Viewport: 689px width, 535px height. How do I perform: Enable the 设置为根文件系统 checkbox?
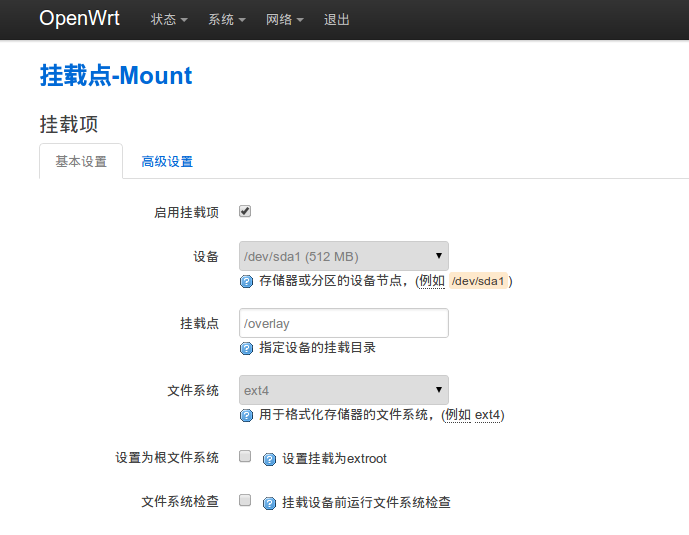(245, 457)
